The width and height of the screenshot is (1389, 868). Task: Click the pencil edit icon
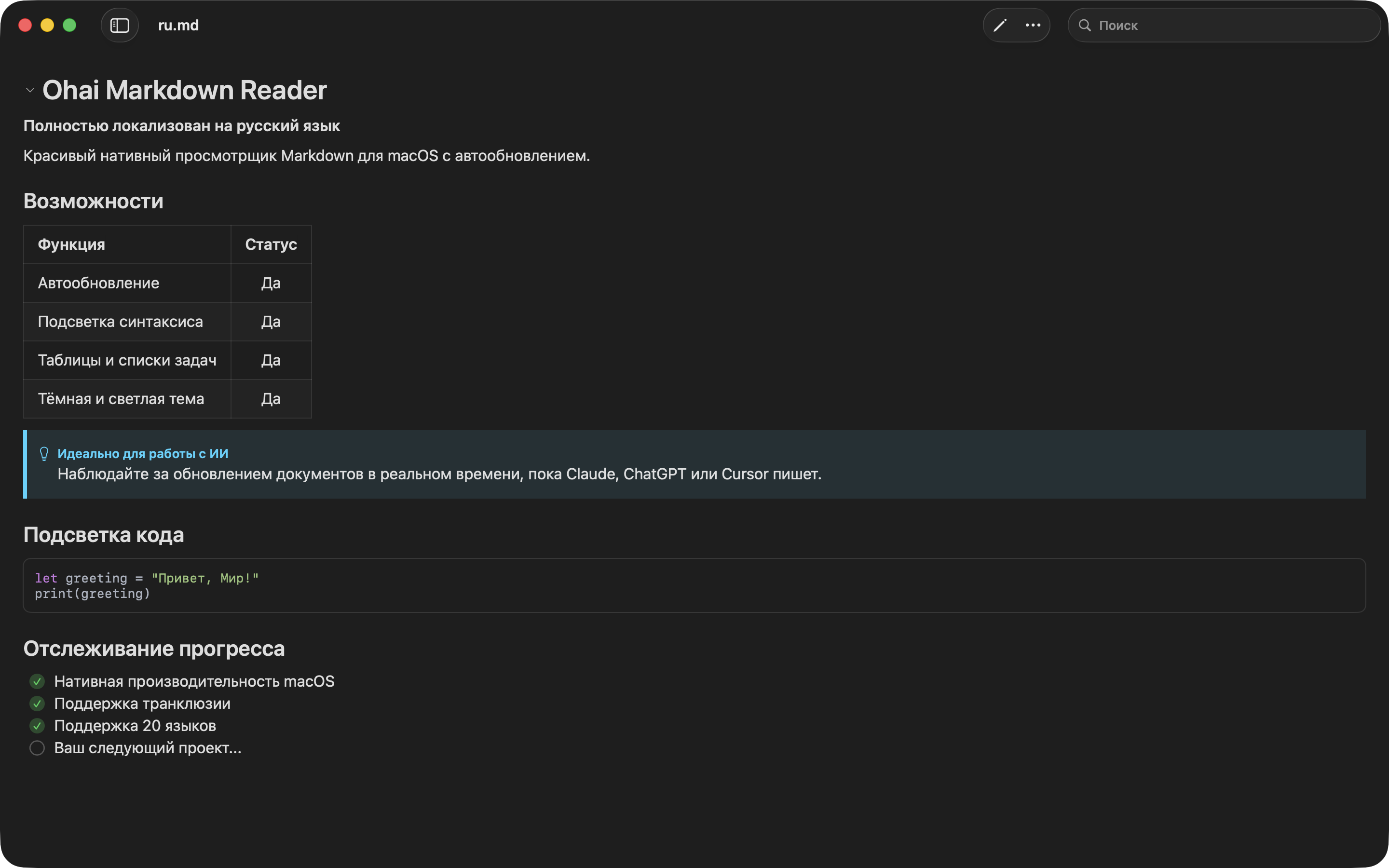click(x=1000, y=25)
